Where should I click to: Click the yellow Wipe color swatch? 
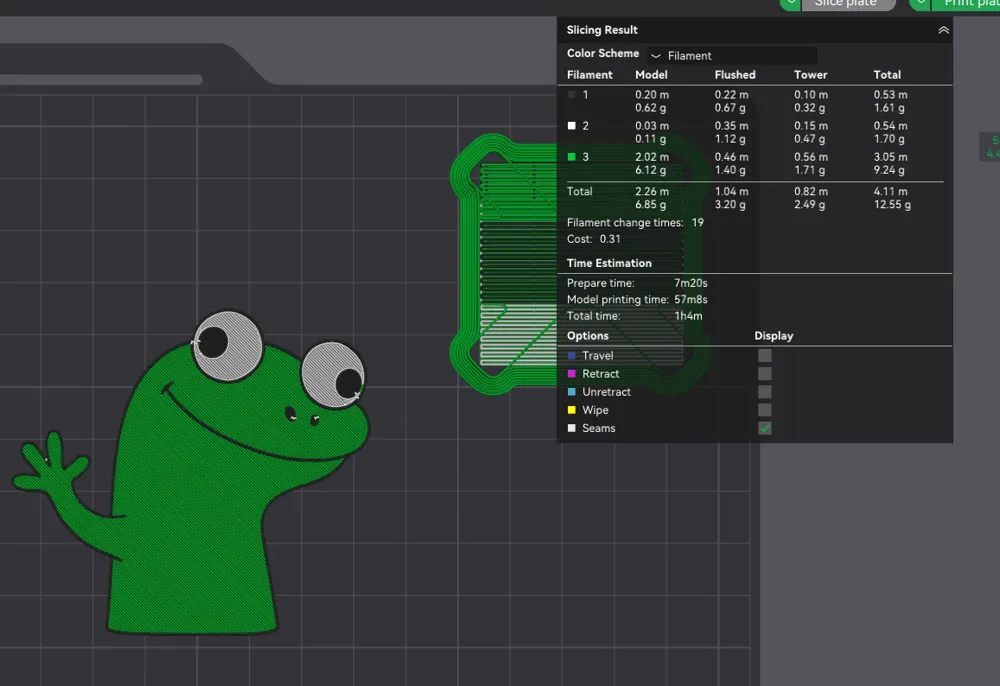click(x=571, y=410)
